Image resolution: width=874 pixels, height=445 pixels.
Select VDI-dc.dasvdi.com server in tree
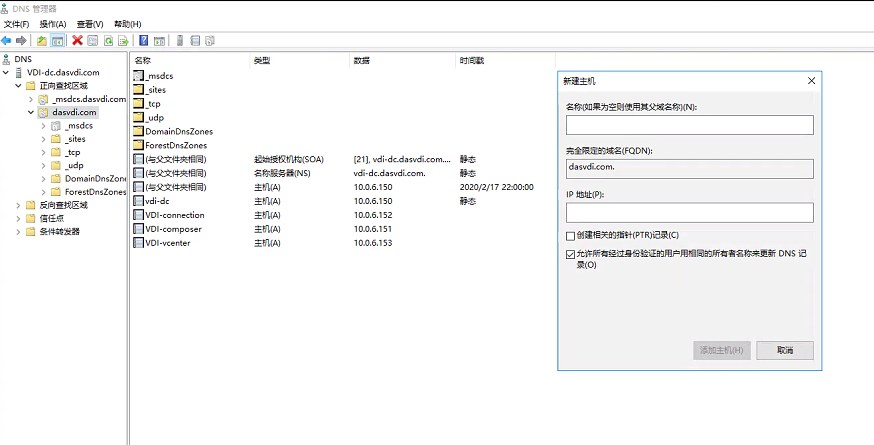[63, 72]
